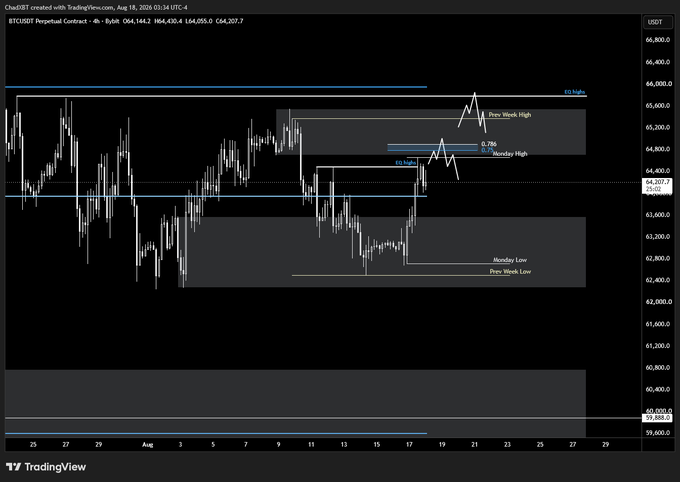Screen dimensions: 680x482
Task: Click 66,000.0 on the price axis
Action: pos(657,84)
